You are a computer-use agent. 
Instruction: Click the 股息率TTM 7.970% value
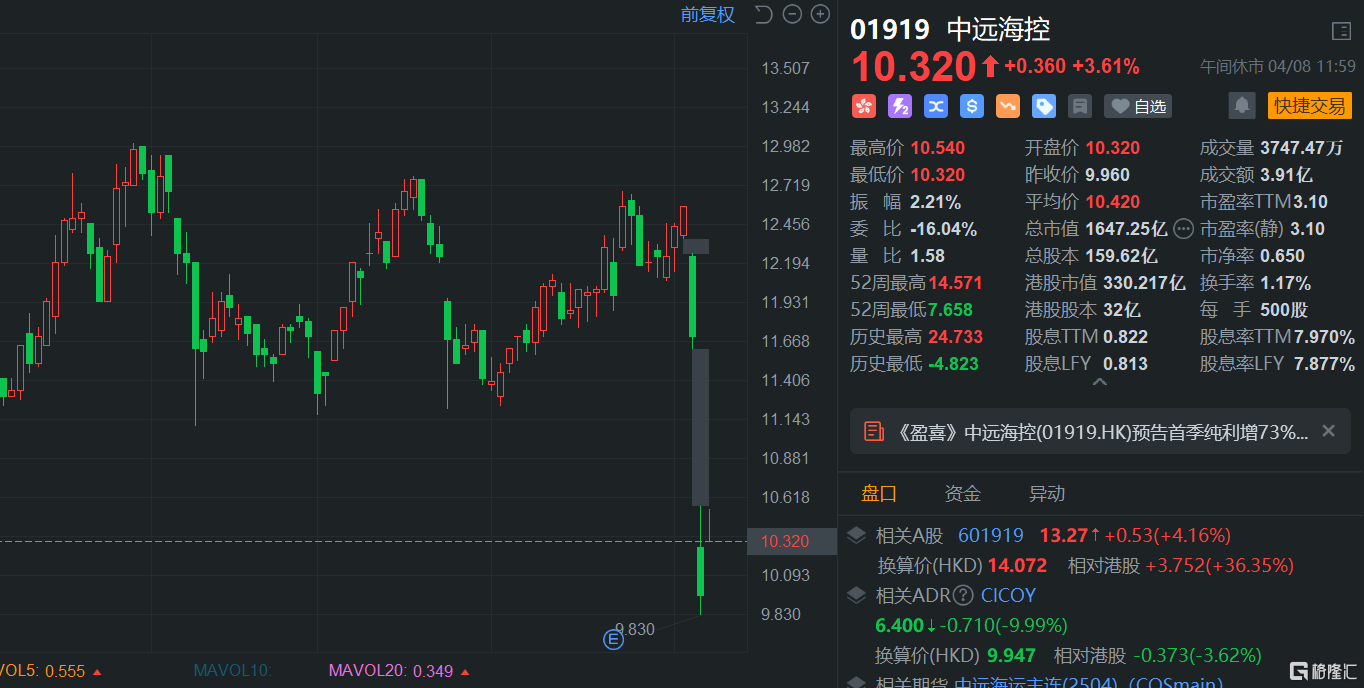click(x=1324, y=337)
